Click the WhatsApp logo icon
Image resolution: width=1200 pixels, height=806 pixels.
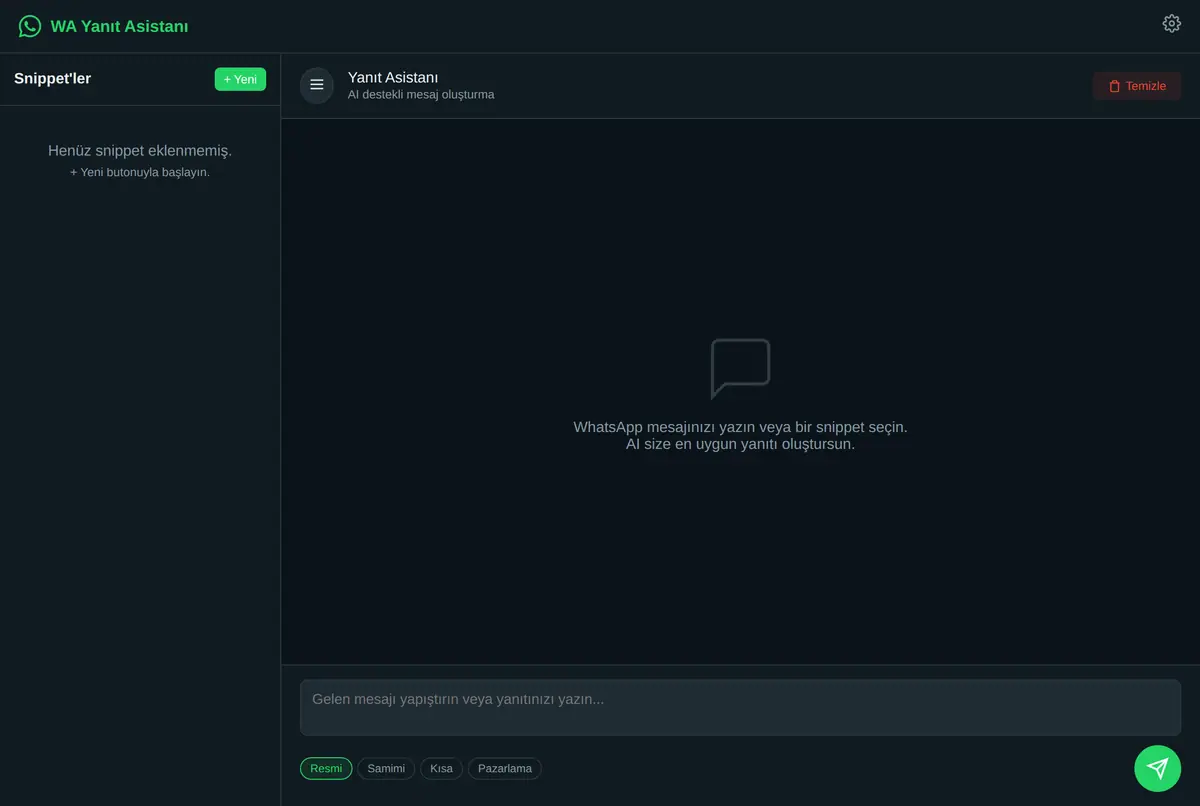pyautogui.click(x=30, y=26)
